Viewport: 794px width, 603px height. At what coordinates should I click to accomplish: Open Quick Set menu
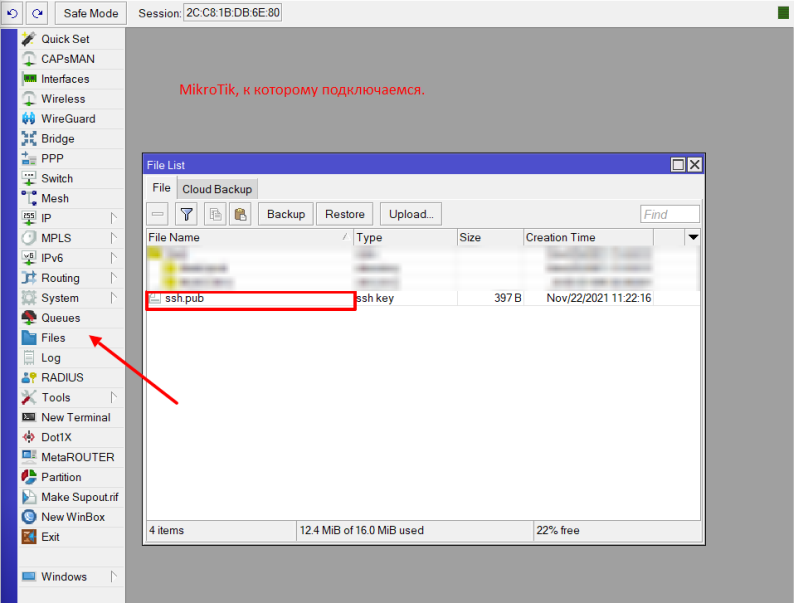click(x=71, y=39)
